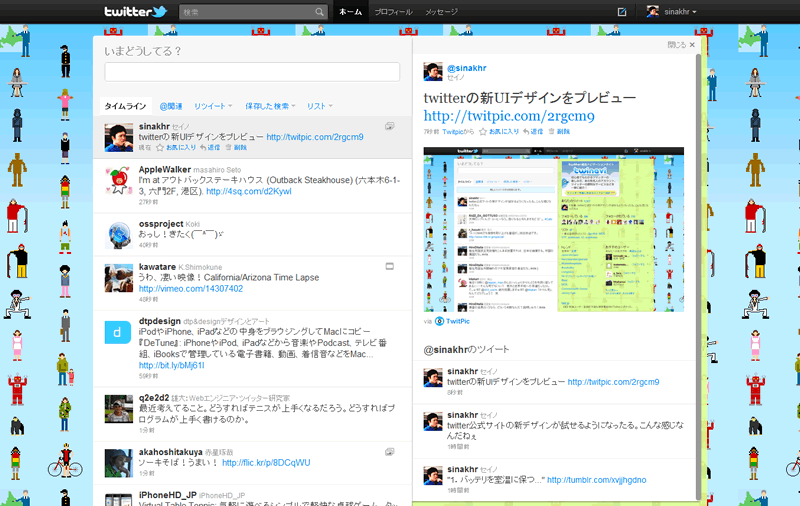Open the flic.kr/p/8DCqWU link

coord(266,463)
